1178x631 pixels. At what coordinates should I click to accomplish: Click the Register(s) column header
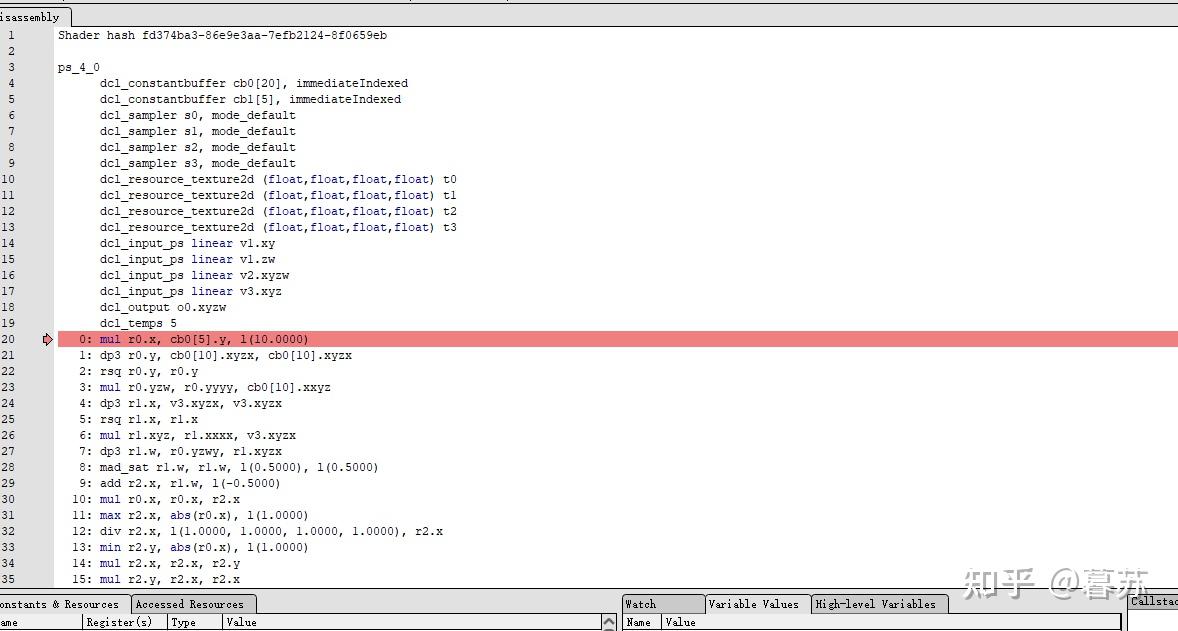[x=123, y=621]
